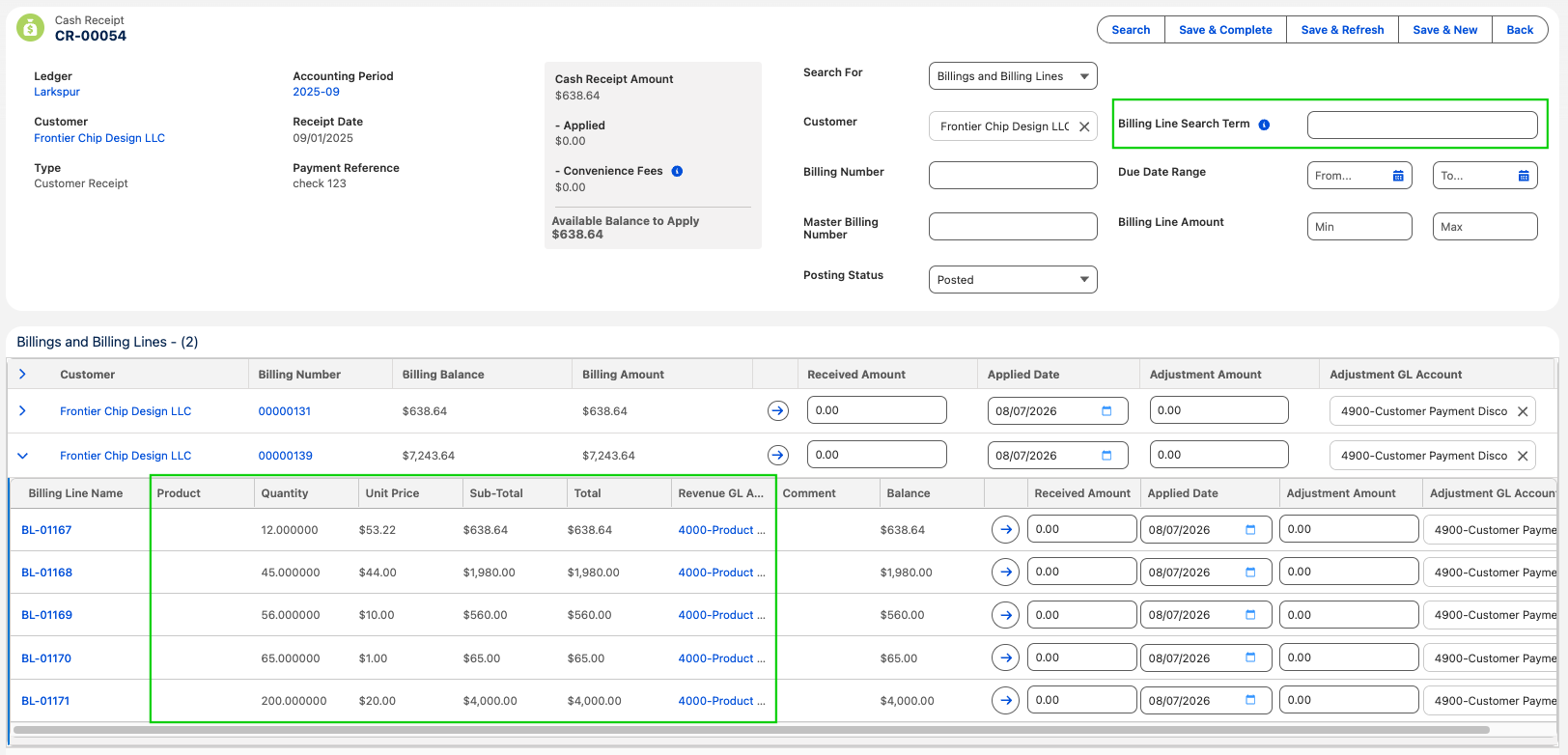This screenshot has height=755, width=1568.
Task: Click the Save & Complete button
Action: pos(1225,30)
